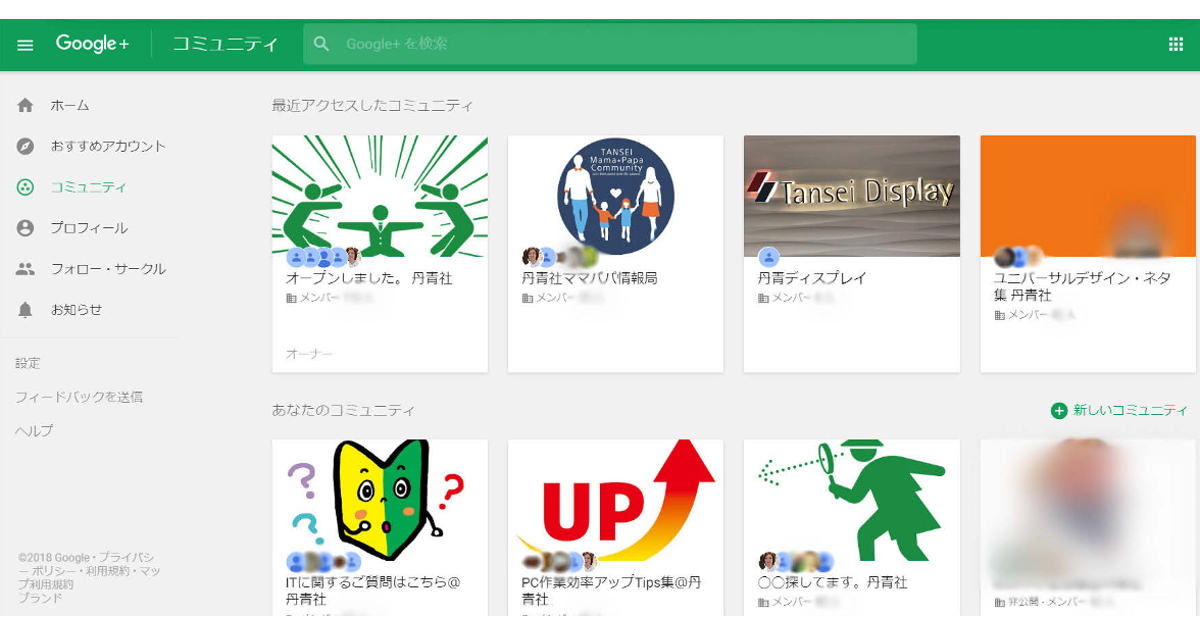The image size is (1200, 630).
Task: Click title ITに関するご質問はこちら@丹青社
Action: pyautogui.click(x=373, y=591)
